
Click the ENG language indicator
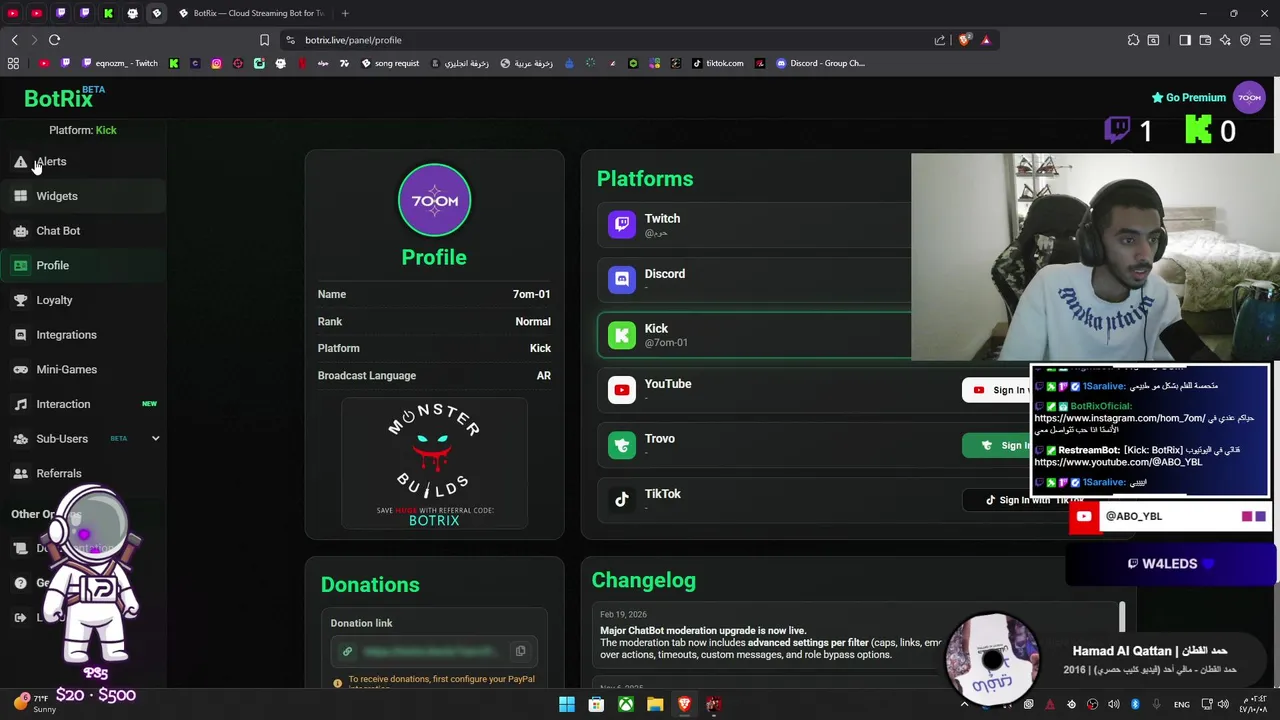coord(1181,705)
